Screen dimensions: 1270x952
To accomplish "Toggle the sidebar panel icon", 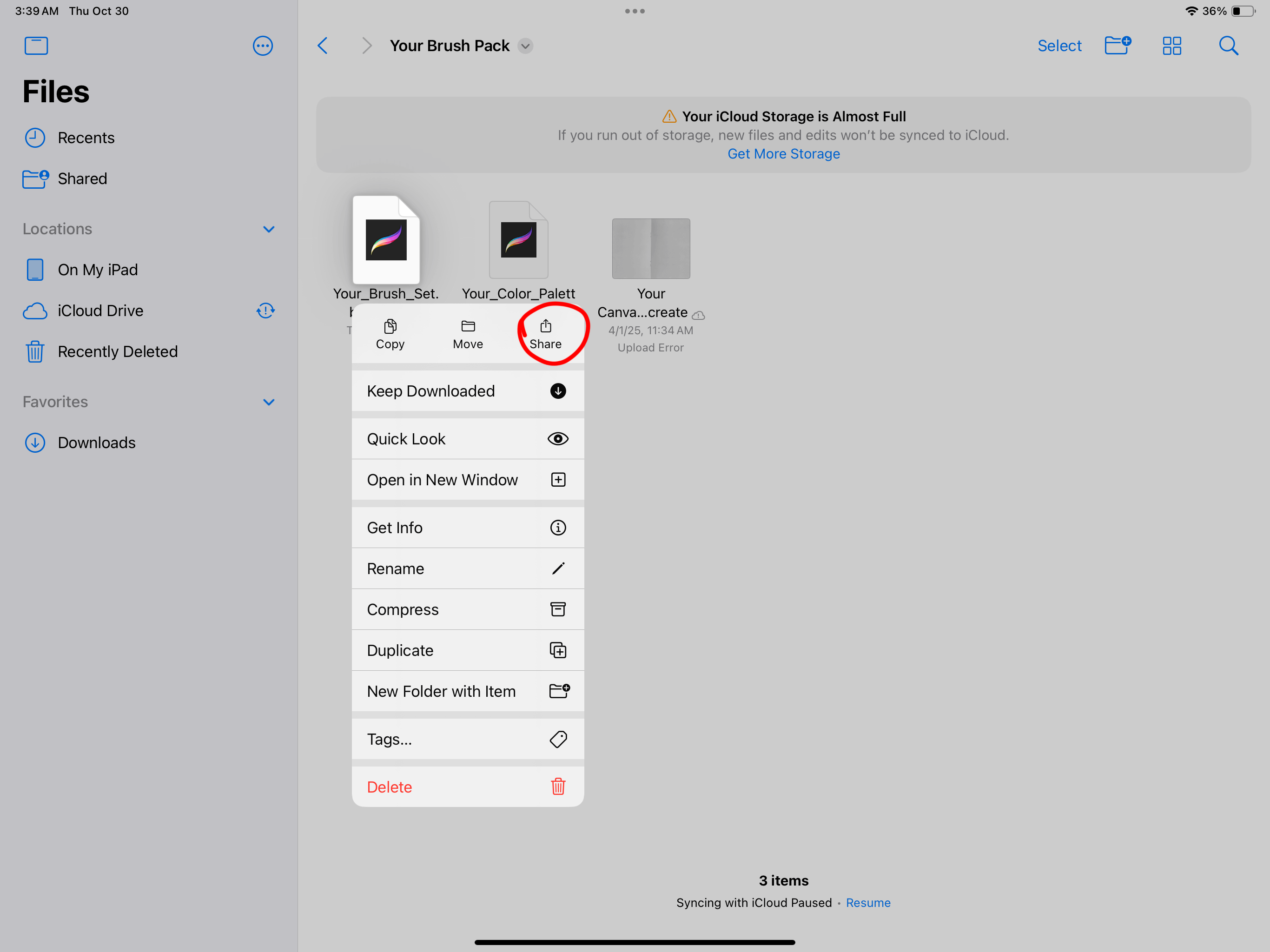I will [36, 46].
